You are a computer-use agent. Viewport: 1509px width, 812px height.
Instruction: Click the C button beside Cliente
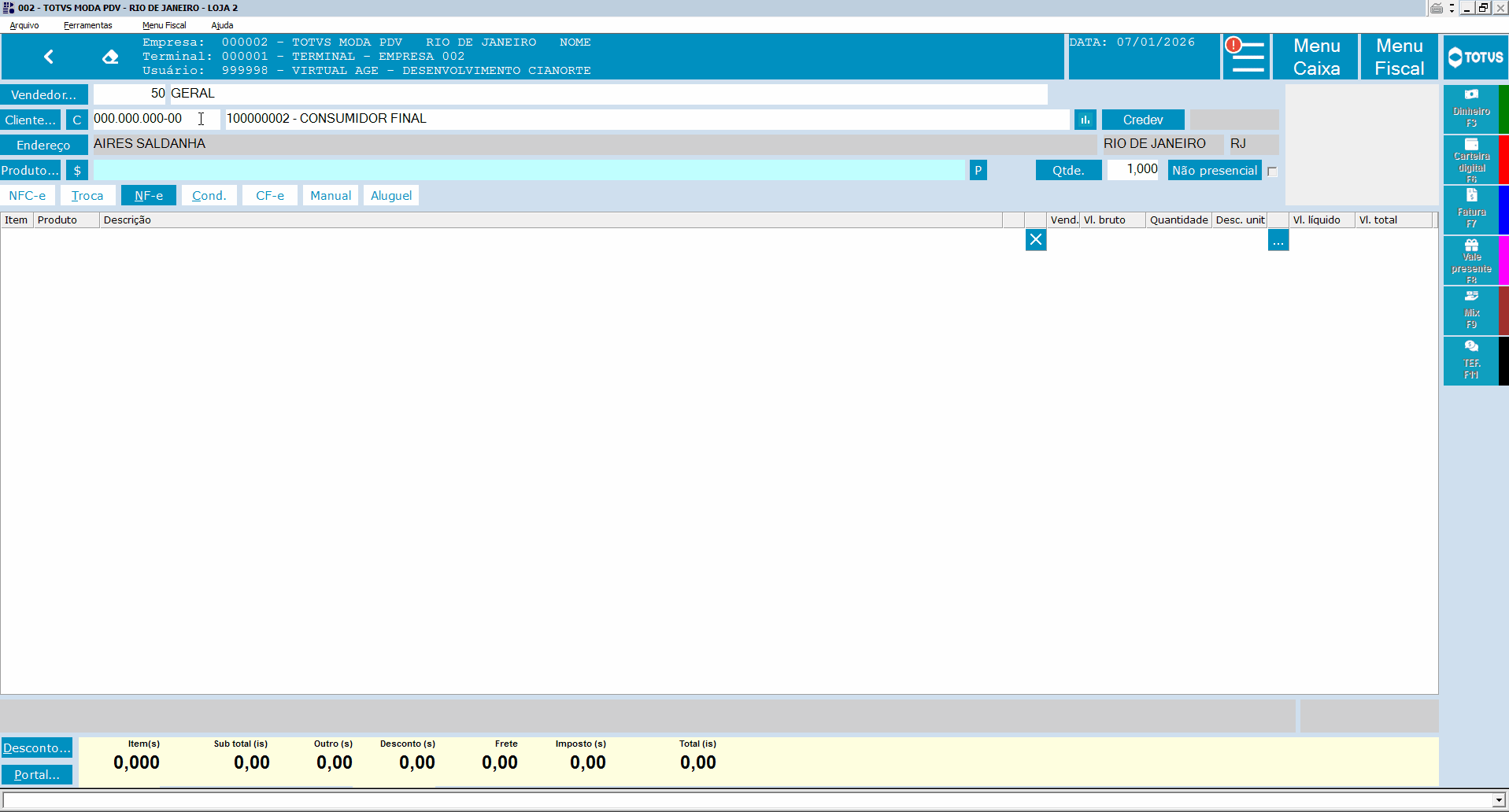coord(77,120)
